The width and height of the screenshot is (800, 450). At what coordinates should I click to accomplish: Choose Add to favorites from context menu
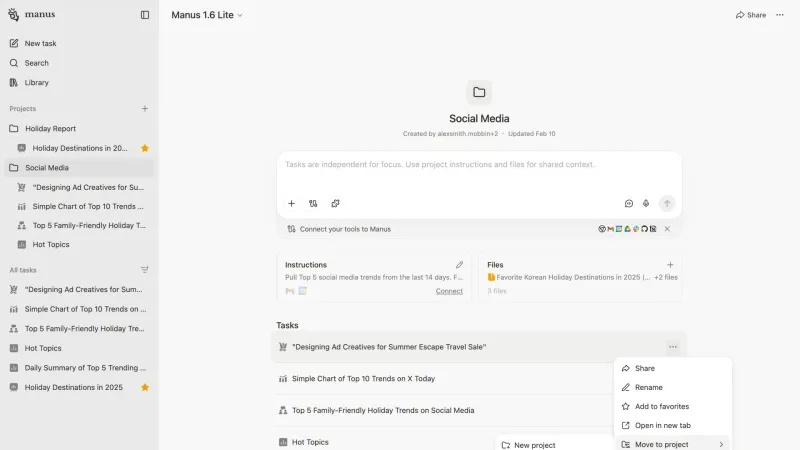[673, 406]
